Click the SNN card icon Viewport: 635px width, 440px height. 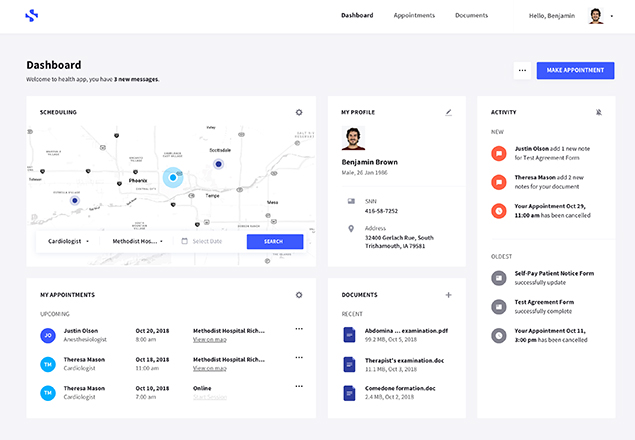point(351,201)
